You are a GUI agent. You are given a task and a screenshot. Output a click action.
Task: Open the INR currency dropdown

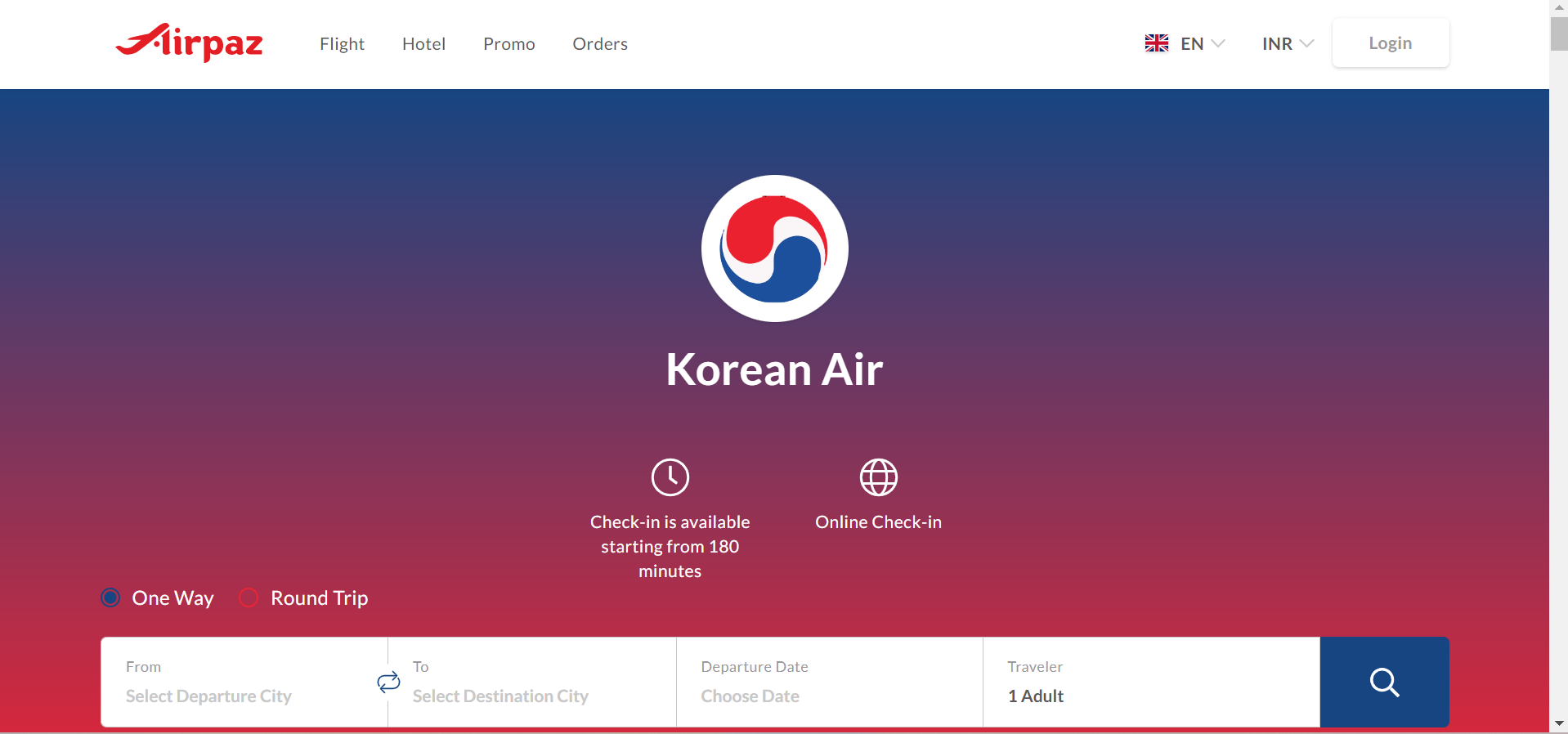[x=1288, y=43]
